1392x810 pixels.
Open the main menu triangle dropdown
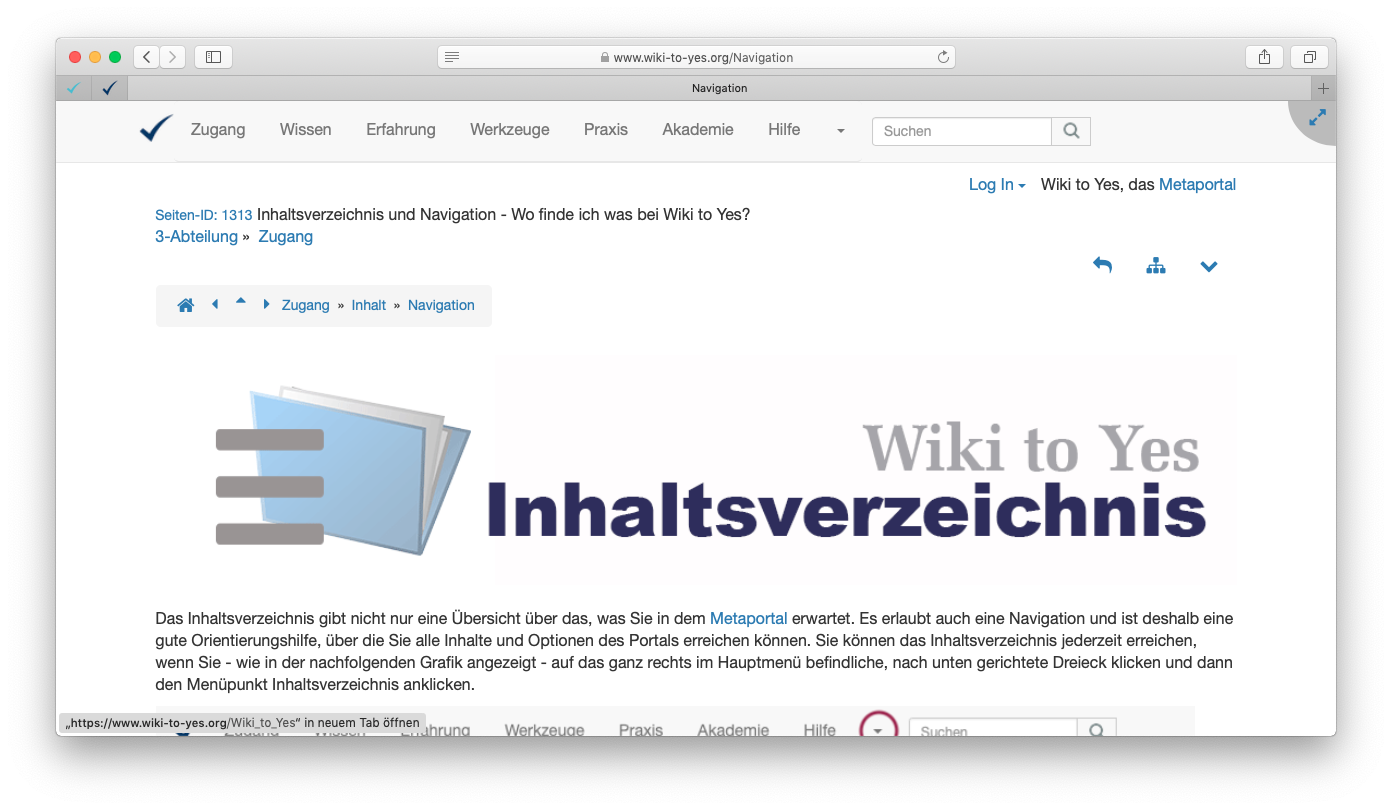840,131
